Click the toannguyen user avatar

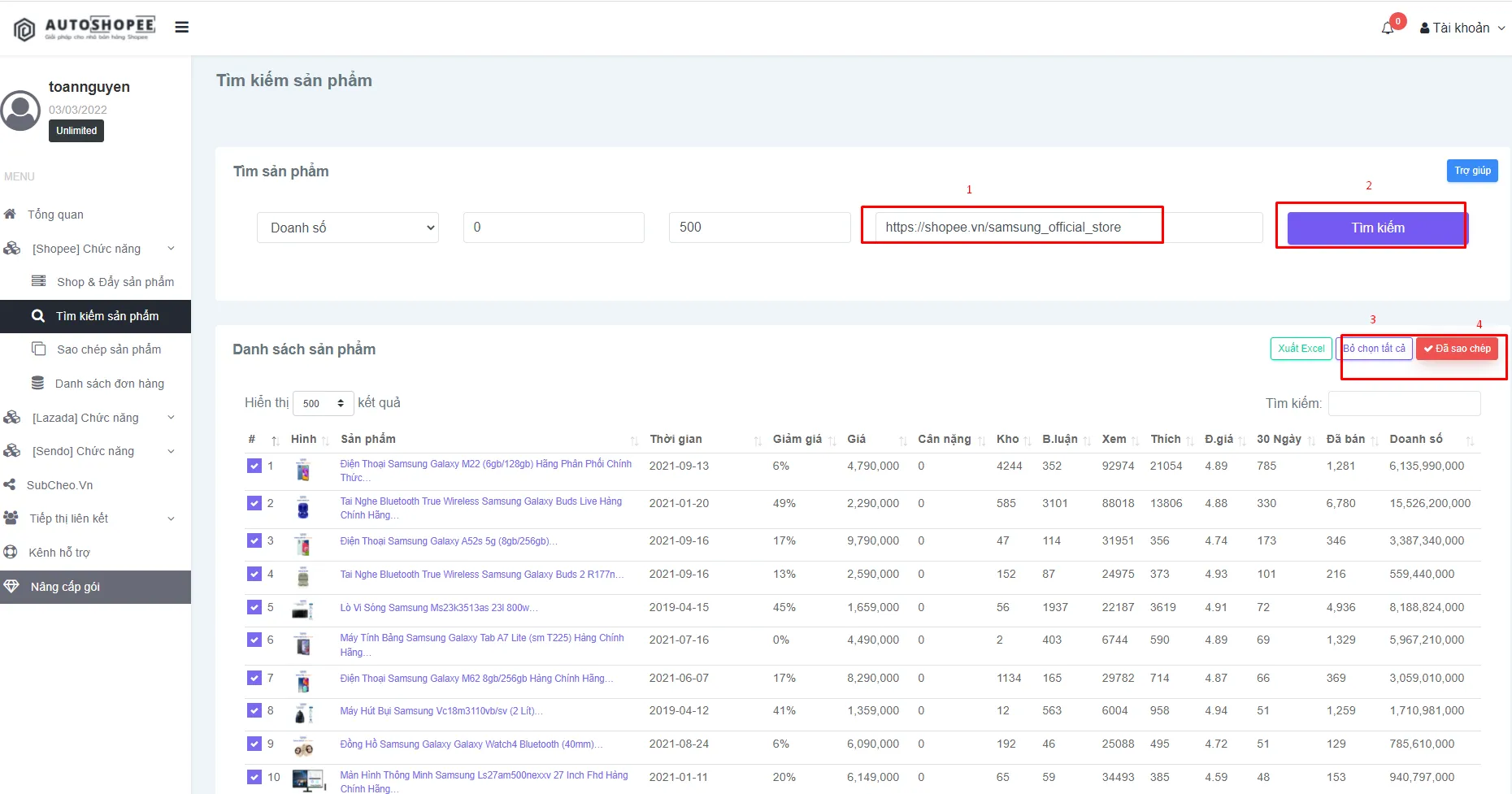tap(20, 111)
